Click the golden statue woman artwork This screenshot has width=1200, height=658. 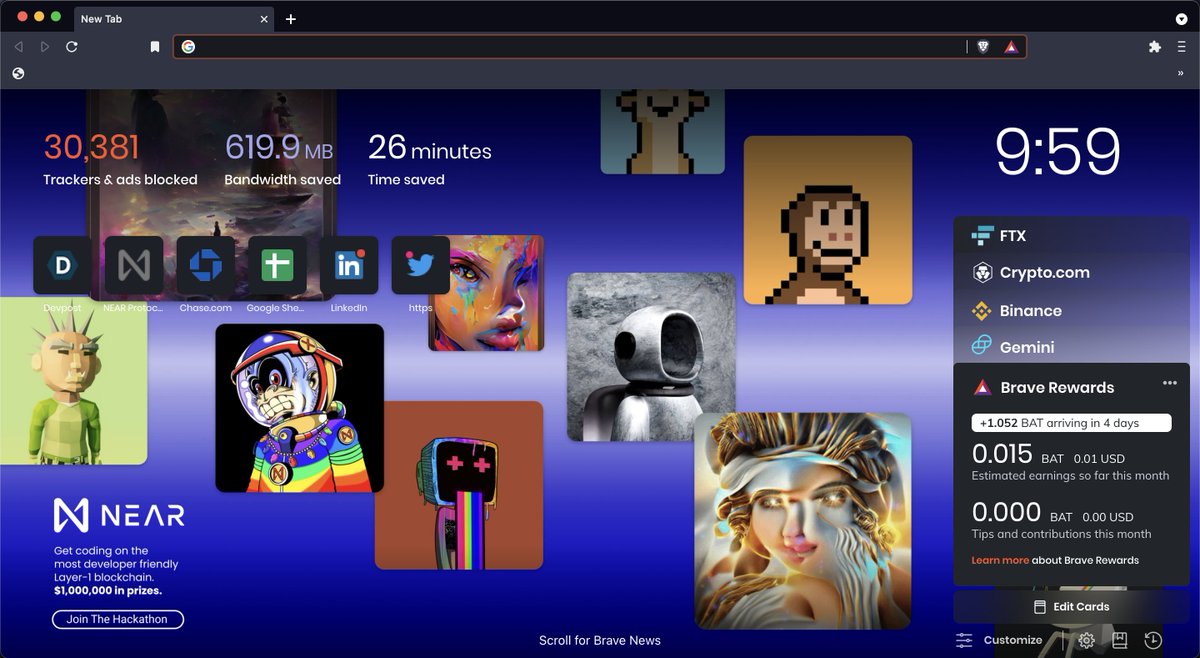[803, 521]
